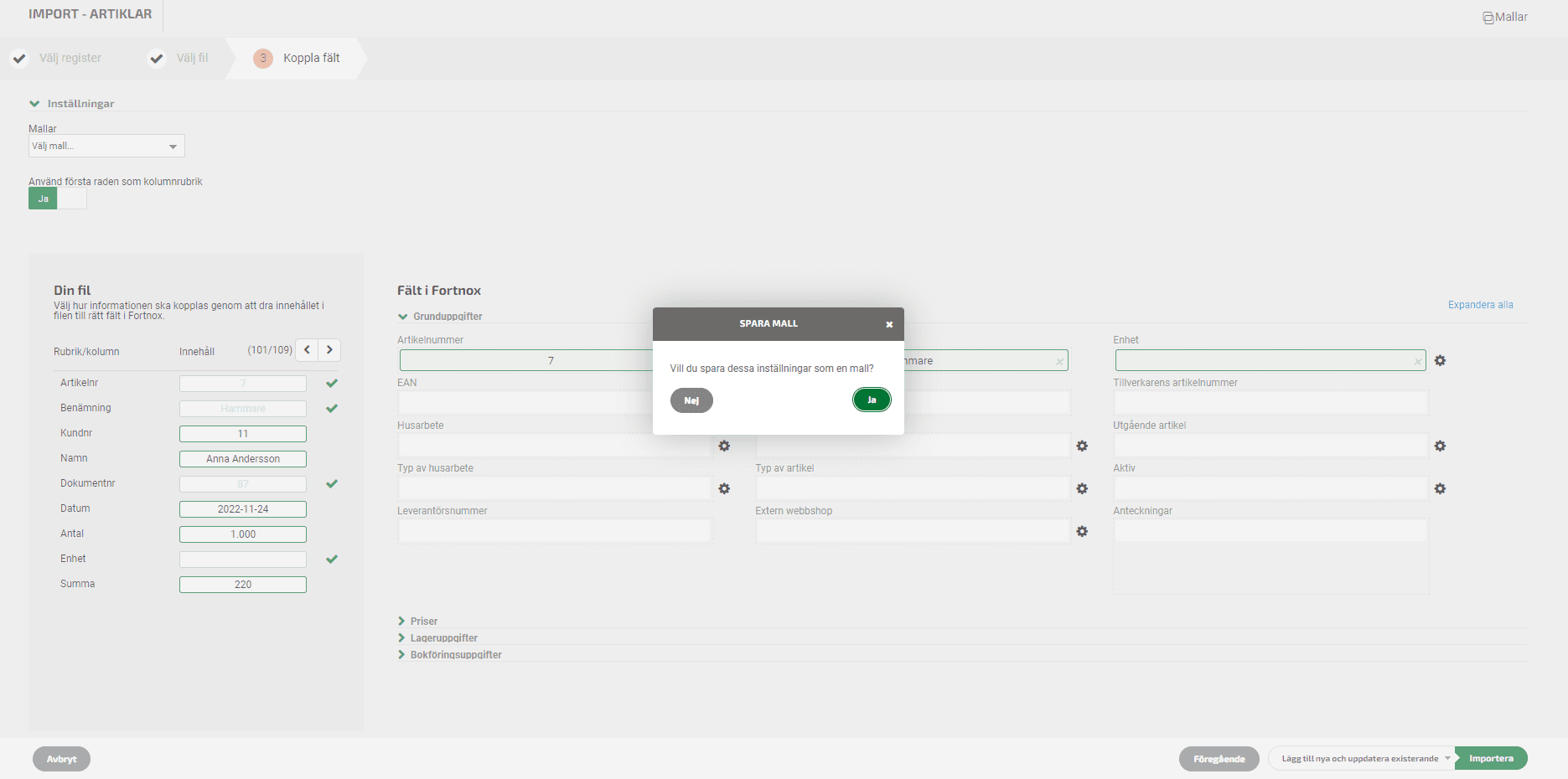Click the Typ av husarbete field
Screen dimensions: 1568x779
[555, 488]
